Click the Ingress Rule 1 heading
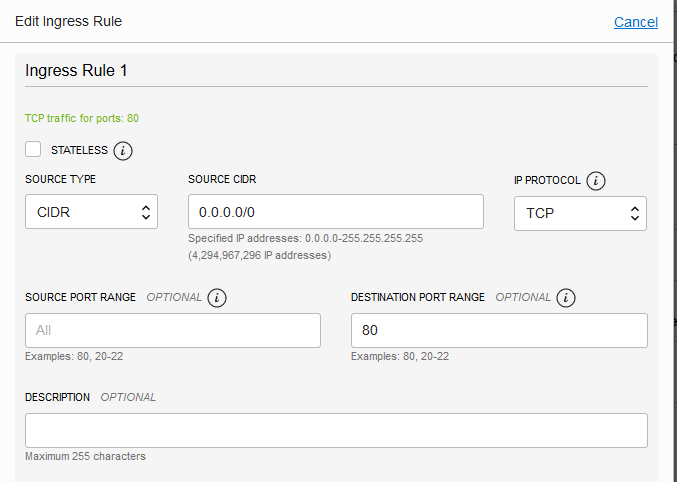 [76, 70]
